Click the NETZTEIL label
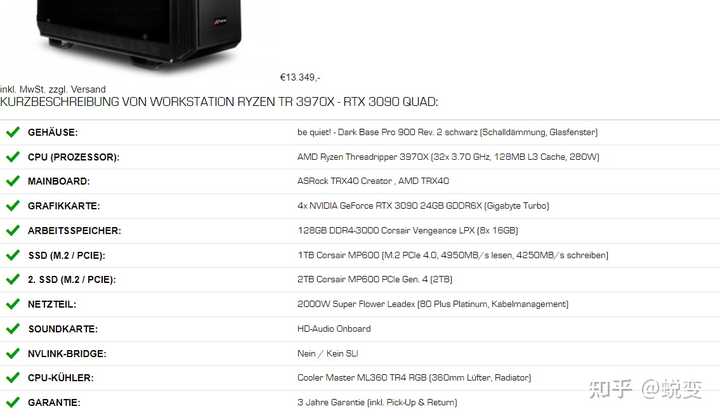Image resolution: width=720 pixels, height=418 pixels. point(52,305)
